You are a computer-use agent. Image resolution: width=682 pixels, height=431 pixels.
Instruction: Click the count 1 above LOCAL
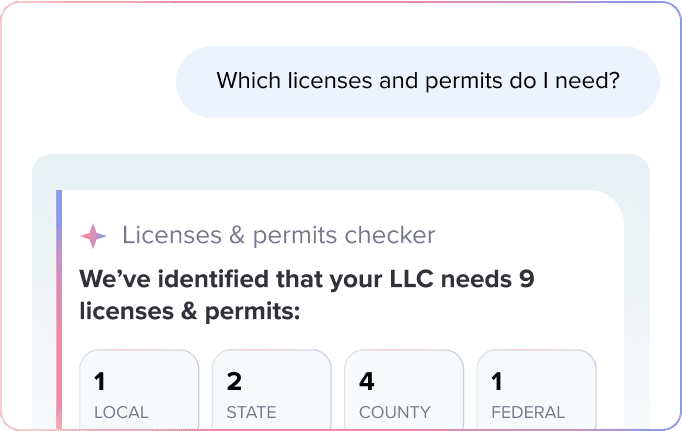click(x=100, y=380)
